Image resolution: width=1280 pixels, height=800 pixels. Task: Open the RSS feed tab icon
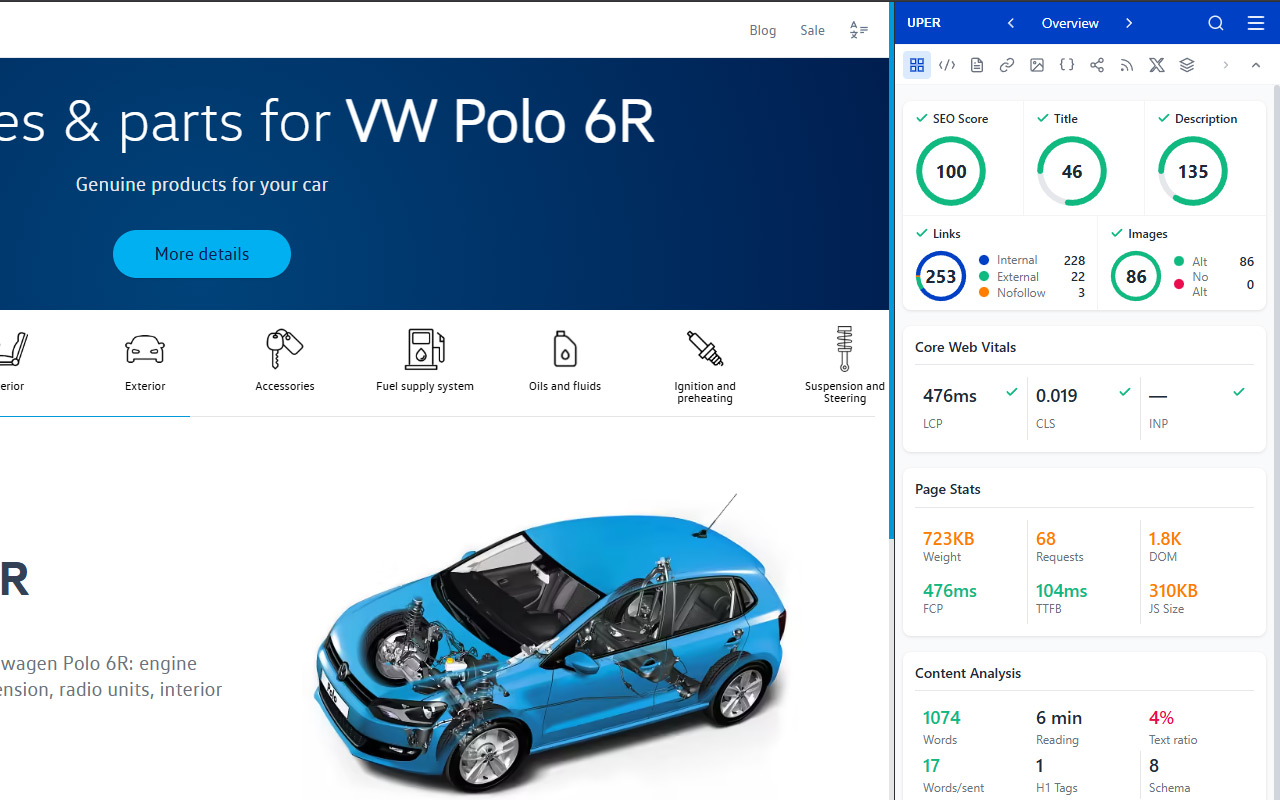(x=1127, y=65)
